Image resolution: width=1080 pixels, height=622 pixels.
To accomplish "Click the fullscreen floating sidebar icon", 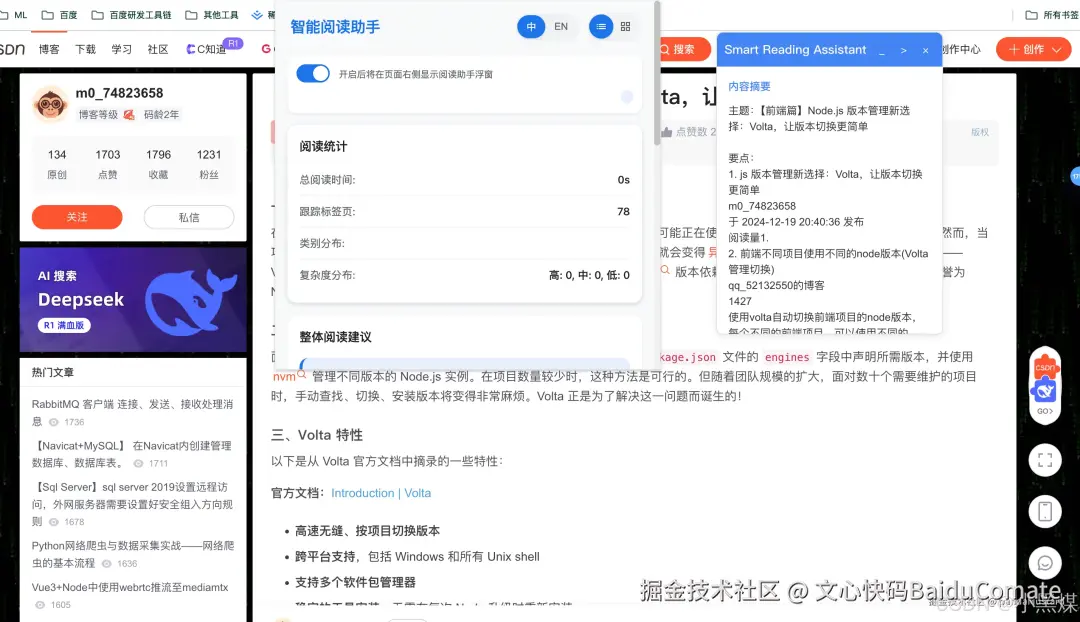I will click(x=1045, y=460).
